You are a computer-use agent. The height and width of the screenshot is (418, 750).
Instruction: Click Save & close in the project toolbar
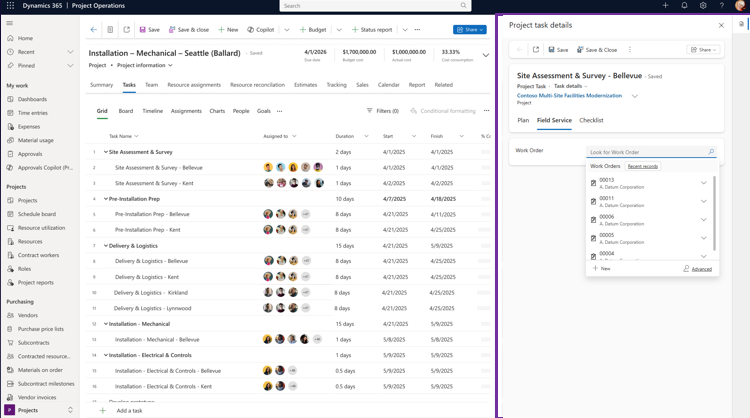point(189,30)
